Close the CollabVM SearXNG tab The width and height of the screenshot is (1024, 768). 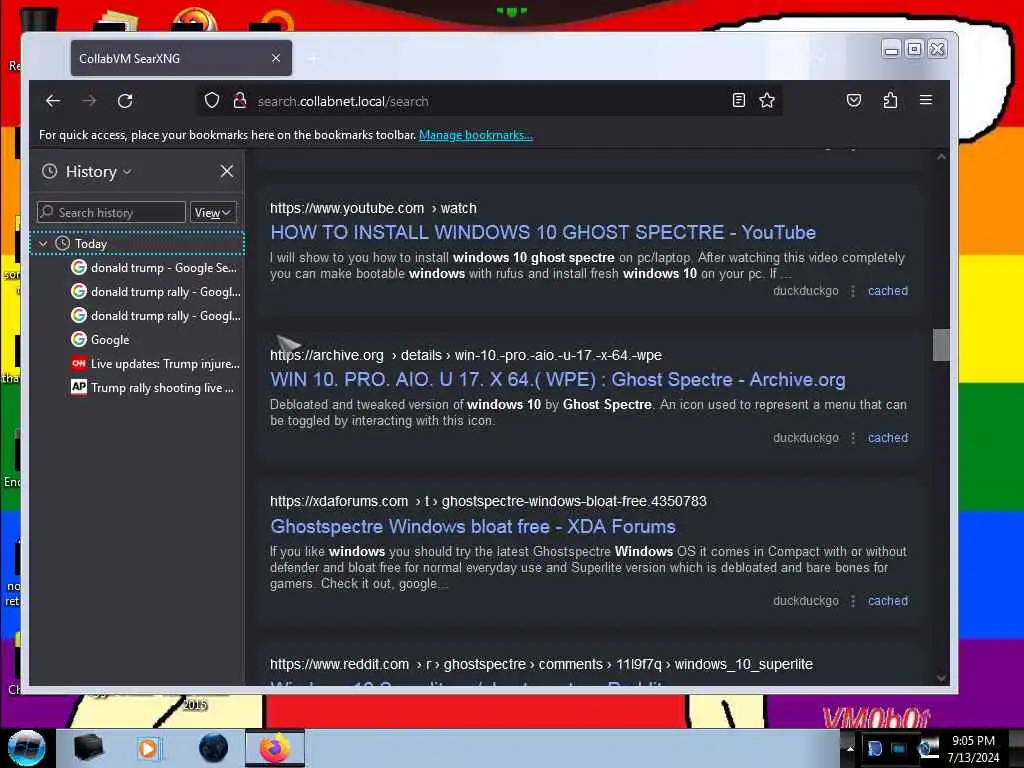coord(276,58)
